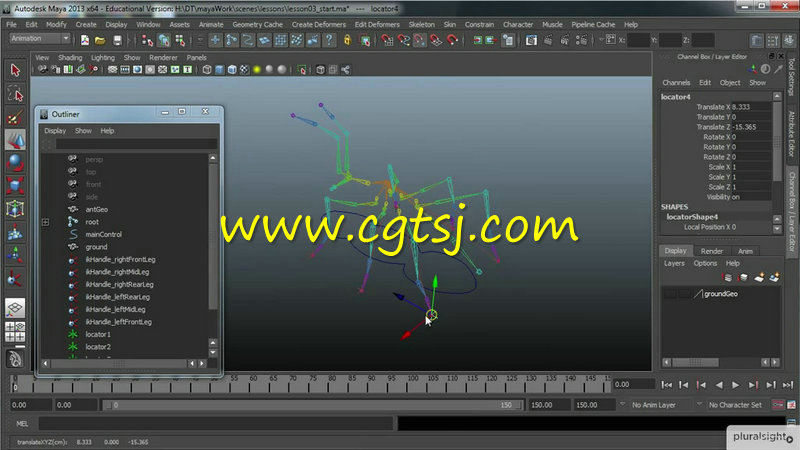Open Layer Editor Options menu
This screenshot has width=800, height=450.
point(705,263)
